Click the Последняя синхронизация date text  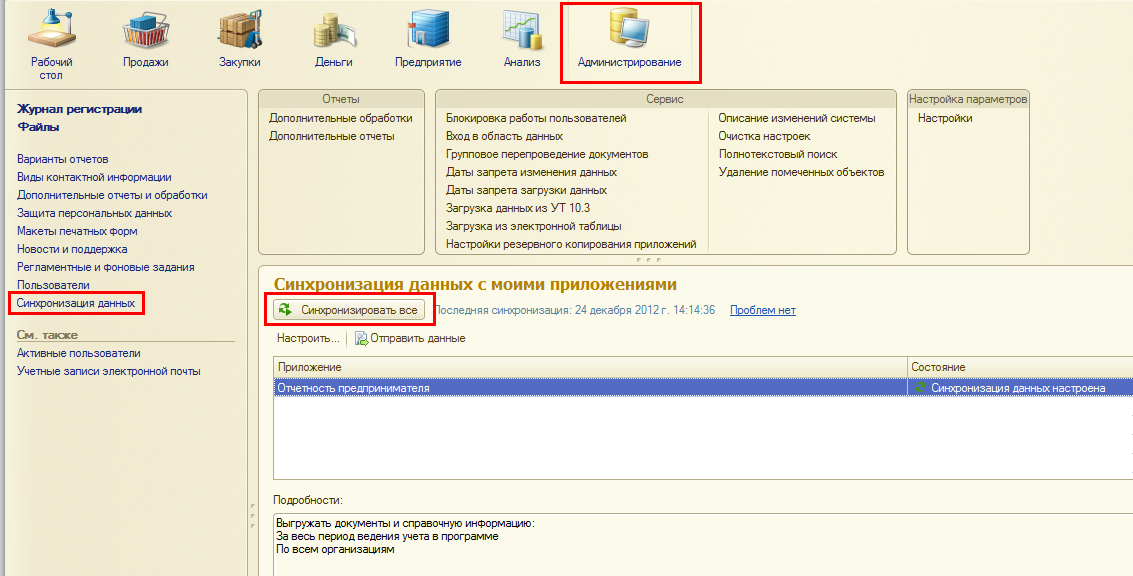574,310
